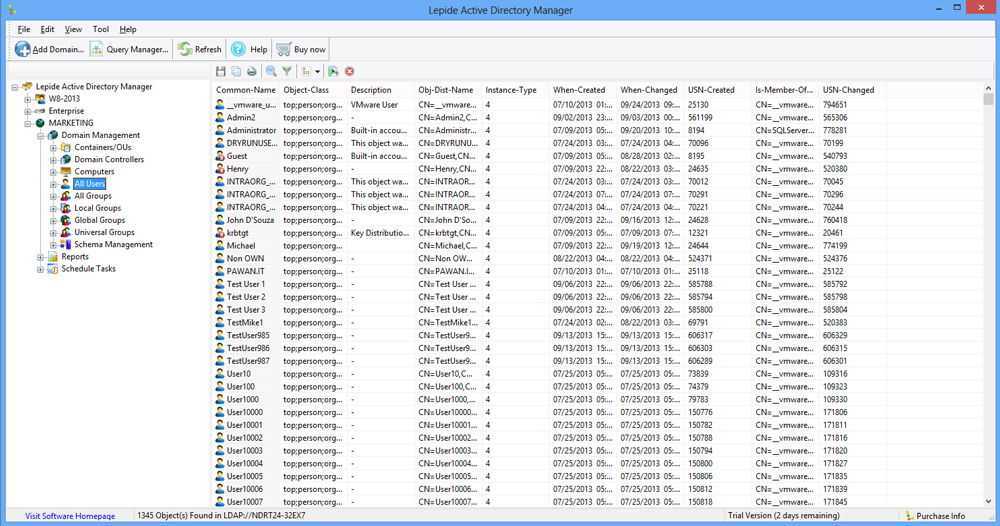Click the Refresh toolbar button
The image size is (1000, 526).
point(199,49)
